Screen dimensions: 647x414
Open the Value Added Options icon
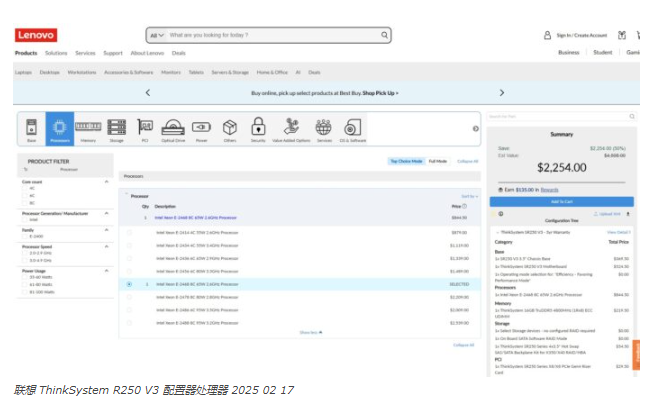tap(291, 129)
